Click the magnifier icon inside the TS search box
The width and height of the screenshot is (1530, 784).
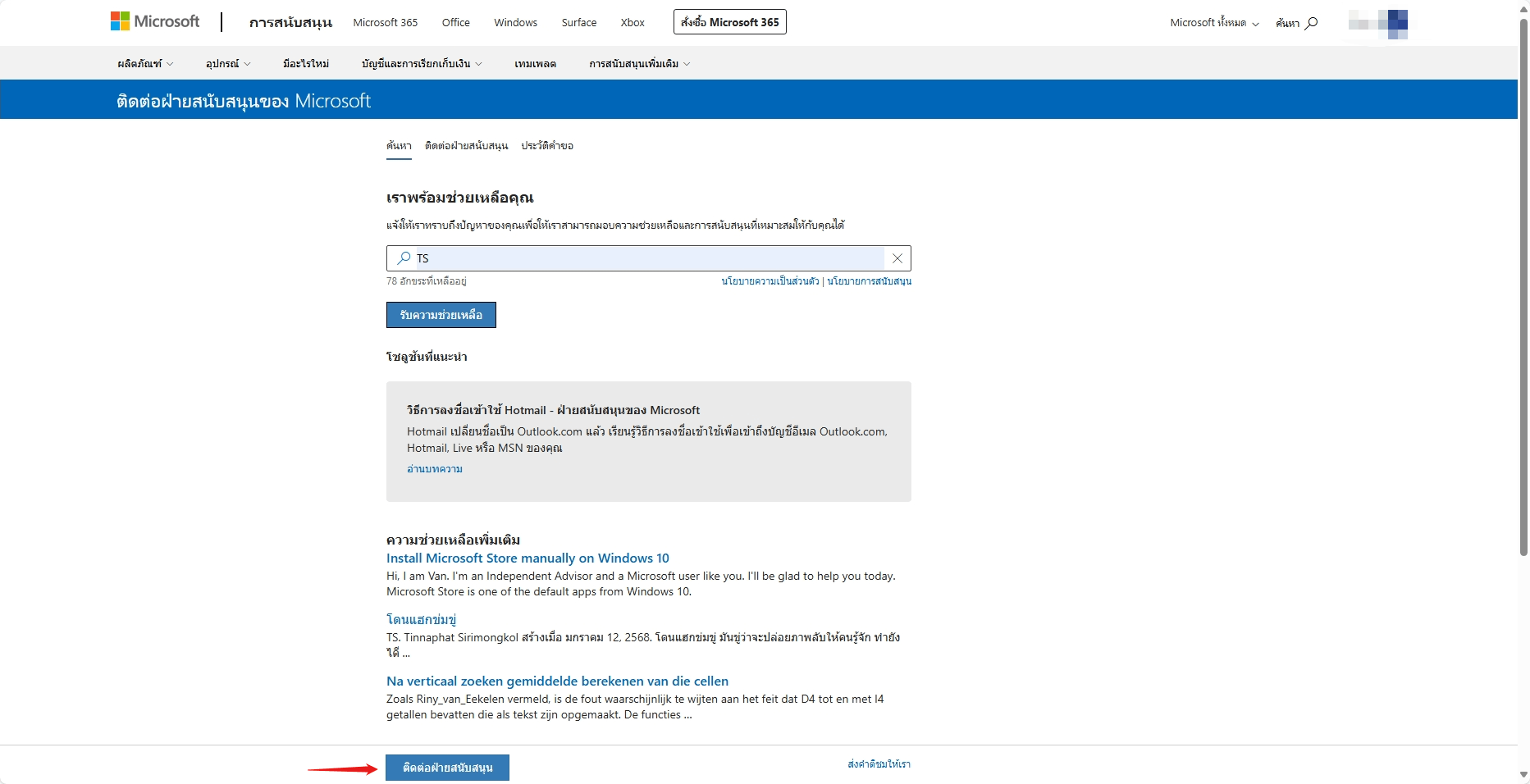click(404, 258)
